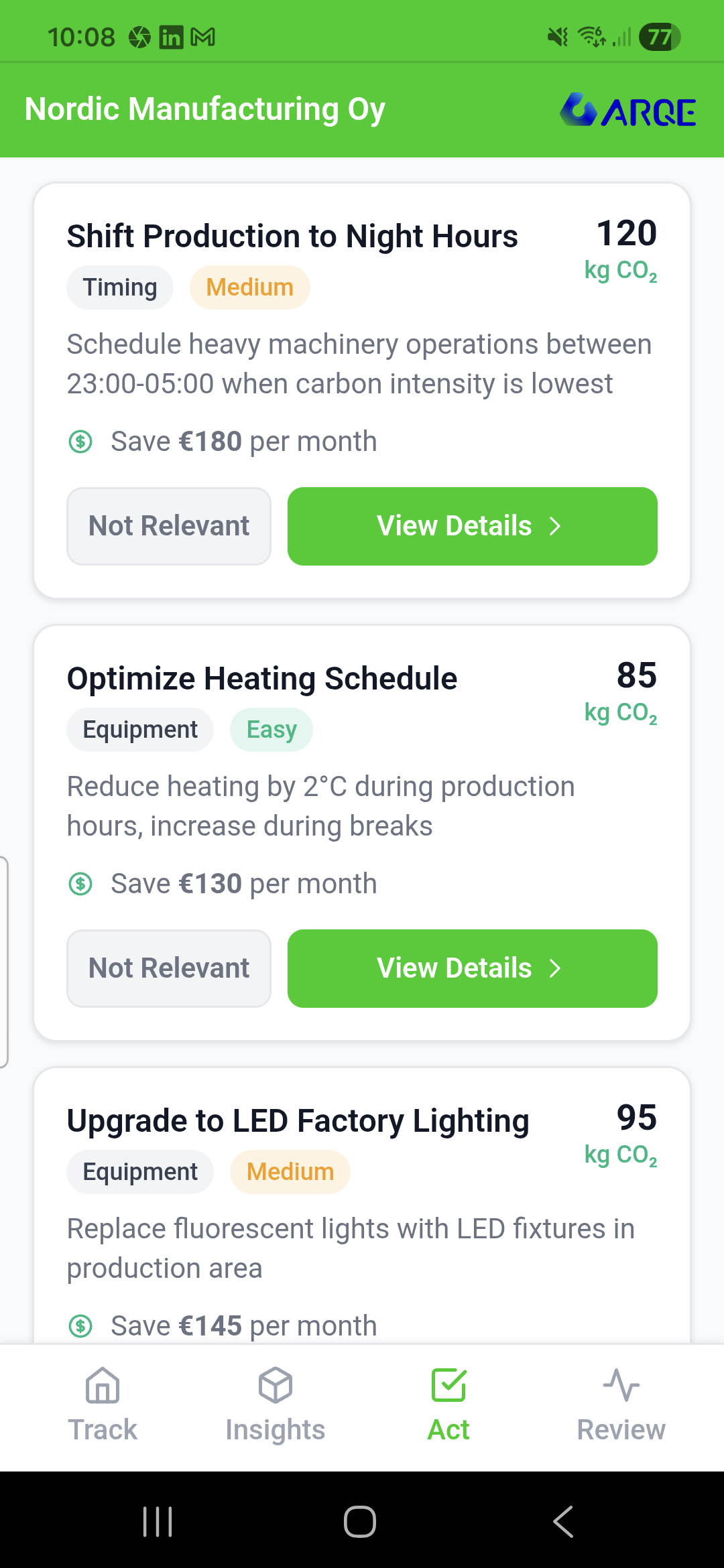Viewport: 724px width, 1568px height.
Task: View Details for Optimize Heating Schedule
Action: 472,968
